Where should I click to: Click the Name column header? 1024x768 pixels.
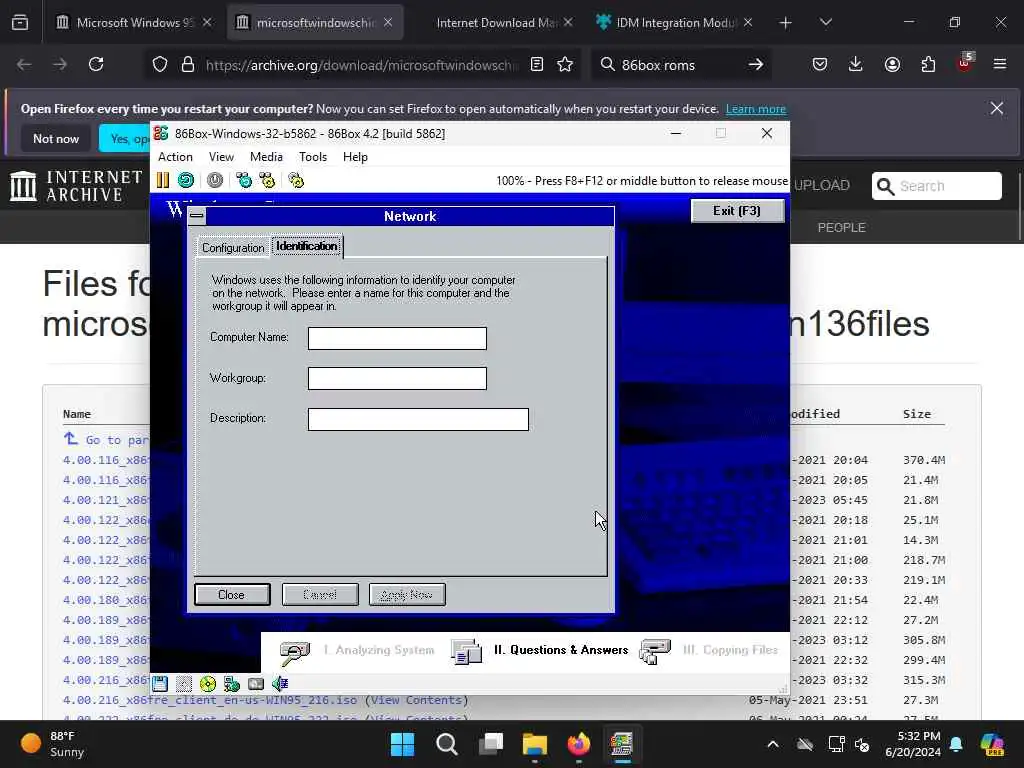76,414
